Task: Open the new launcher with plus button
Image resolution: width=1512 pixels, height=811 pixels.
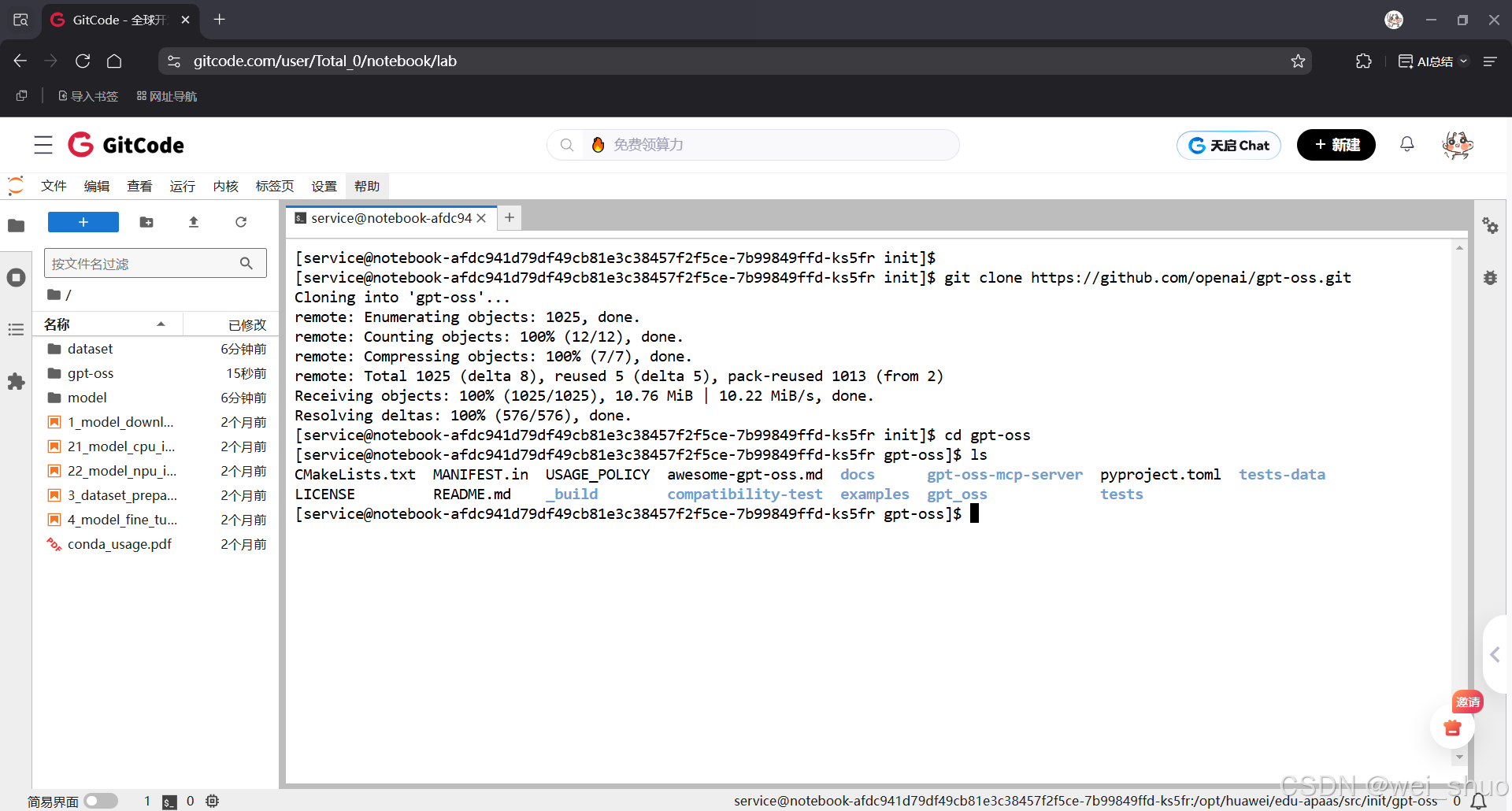Action: 83,222
